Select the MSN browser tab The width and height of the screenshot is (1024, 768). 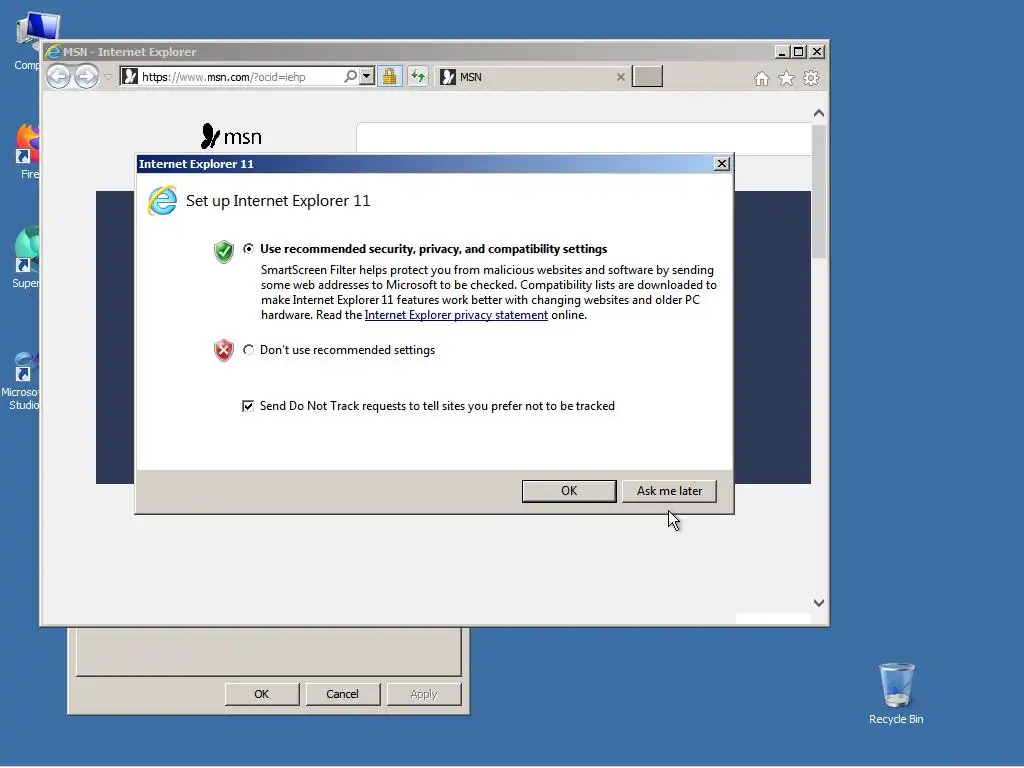[x=532, y=77]
